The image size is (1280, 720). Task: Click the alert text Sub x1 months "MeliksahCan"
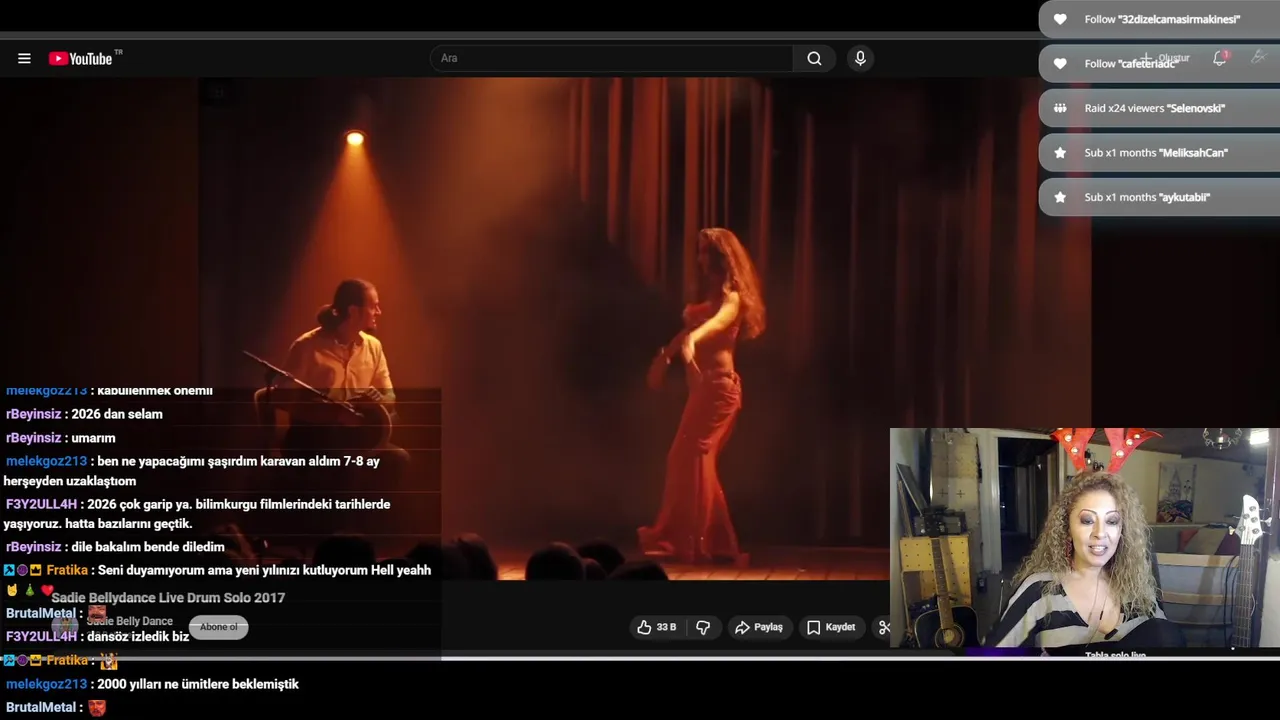(x=1156, y=152)
